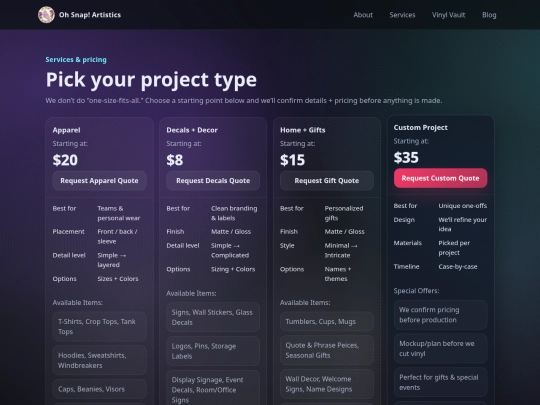Click Request Gift Quote button

pyautogui.click(x=327, y=180)
